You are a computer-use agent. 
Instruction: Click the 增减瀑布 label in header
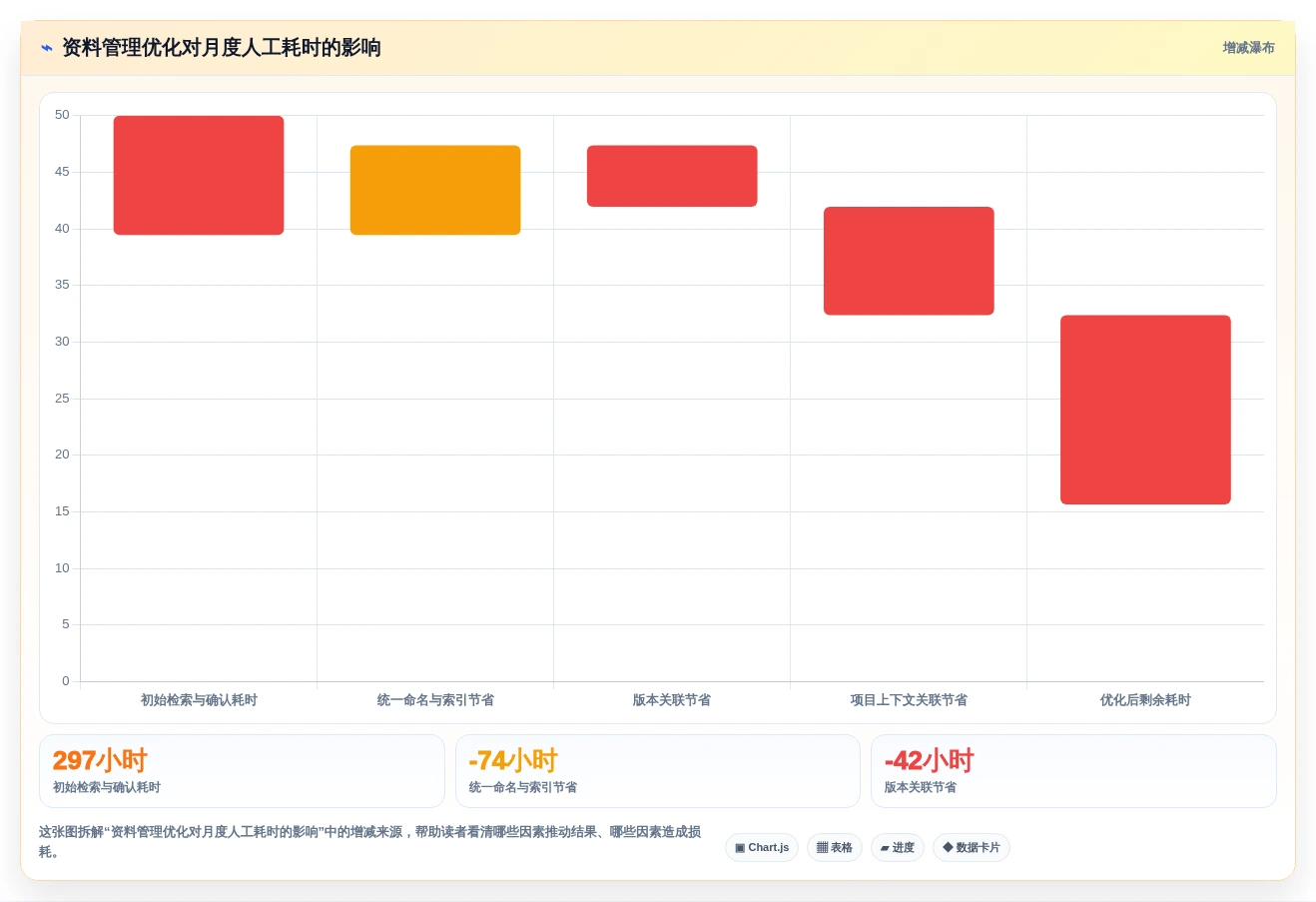pyautogui.click(x=1248, y=48)
